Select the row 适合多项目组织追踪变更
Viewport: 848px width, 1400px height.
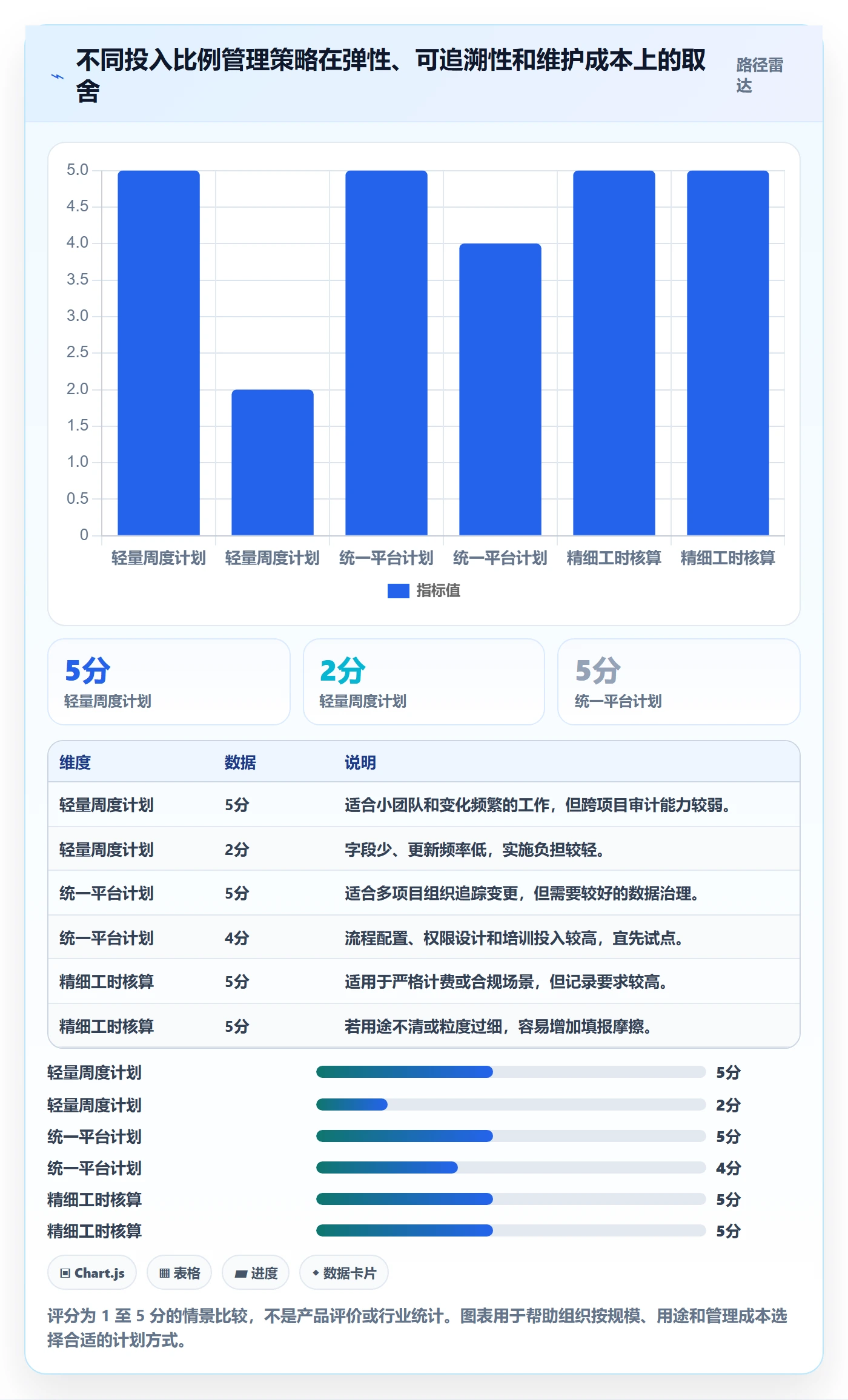coord(424,893)
